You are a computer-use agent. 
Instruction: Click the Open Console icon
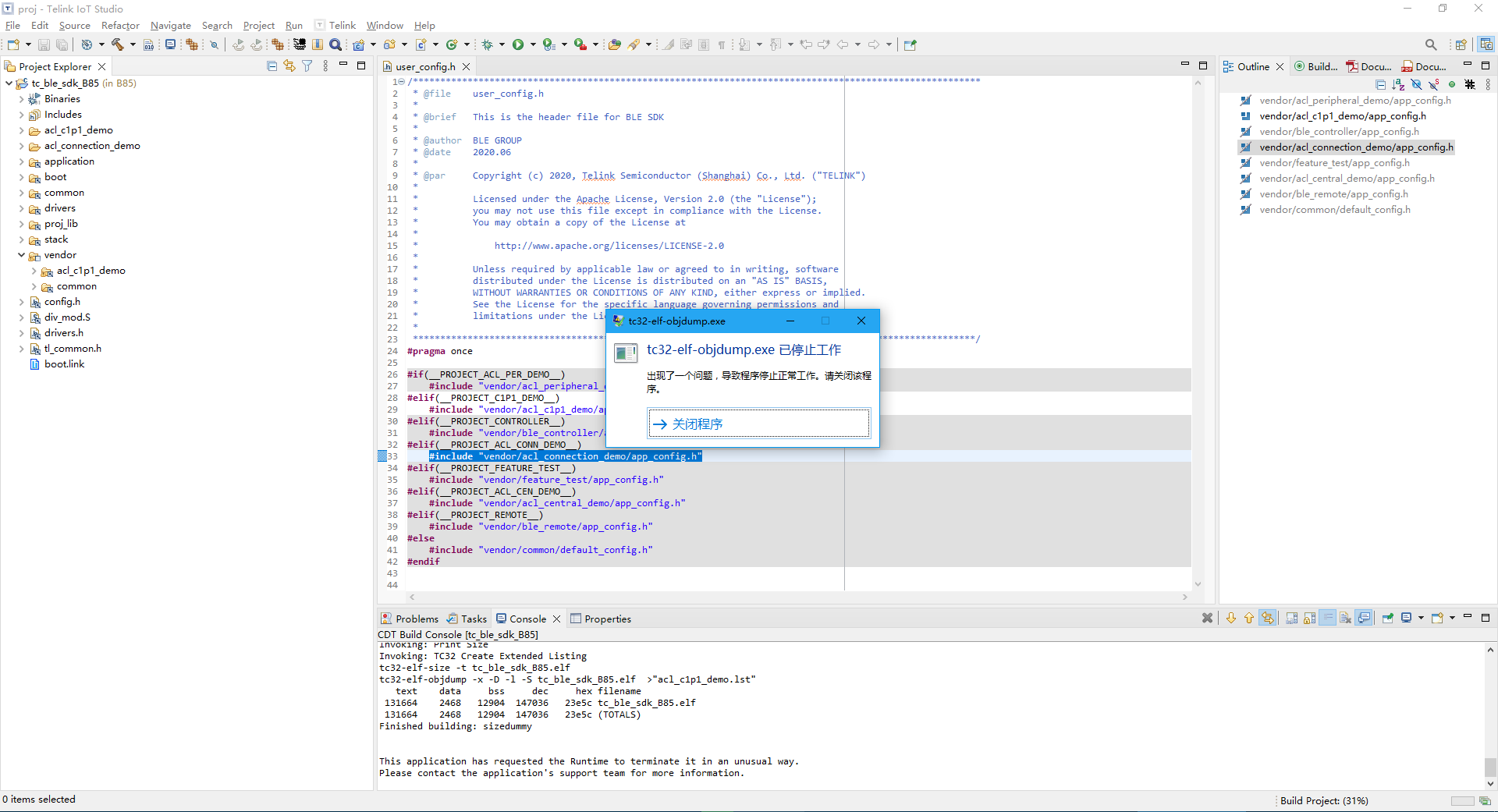(1437, 618)
